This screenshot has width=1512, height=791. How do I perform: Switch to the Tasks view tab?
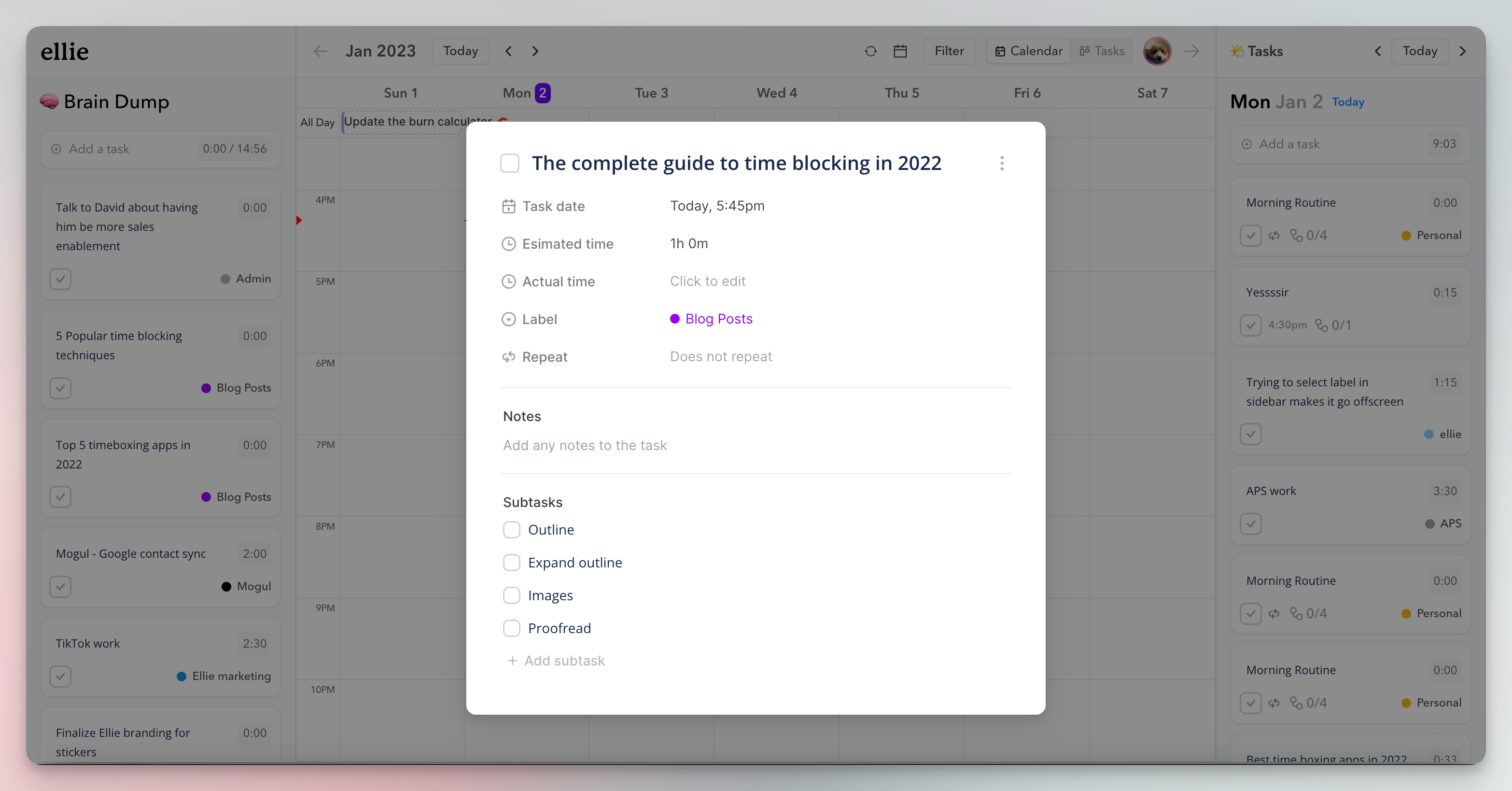click(1102, 51)
